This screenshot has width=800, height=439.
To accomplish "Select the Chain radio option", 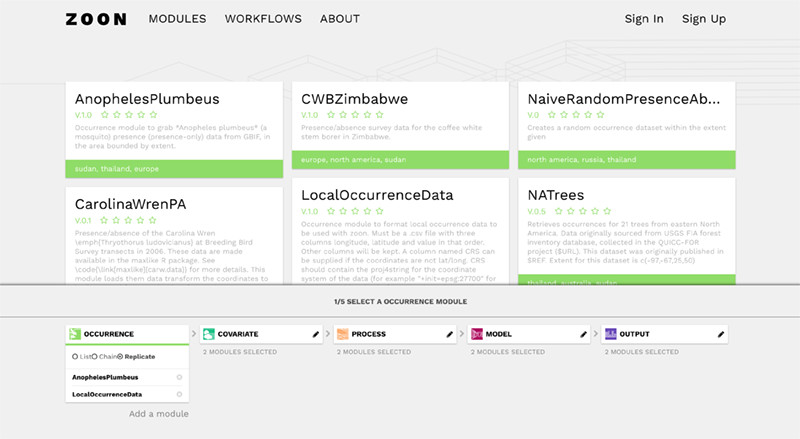I will [95, 356].
